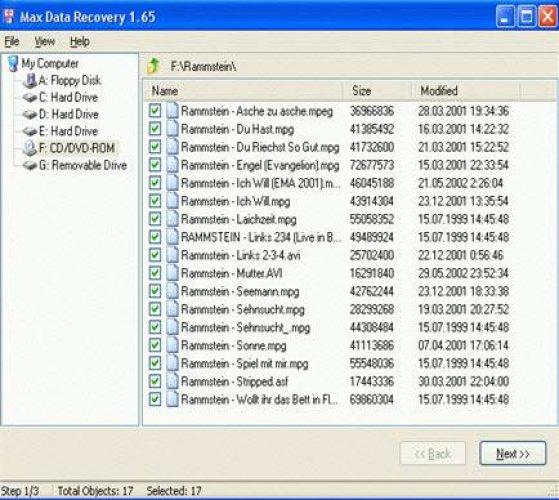Click file icon of Ich Will.mpg
559x500 pixels.
[172, 201]
